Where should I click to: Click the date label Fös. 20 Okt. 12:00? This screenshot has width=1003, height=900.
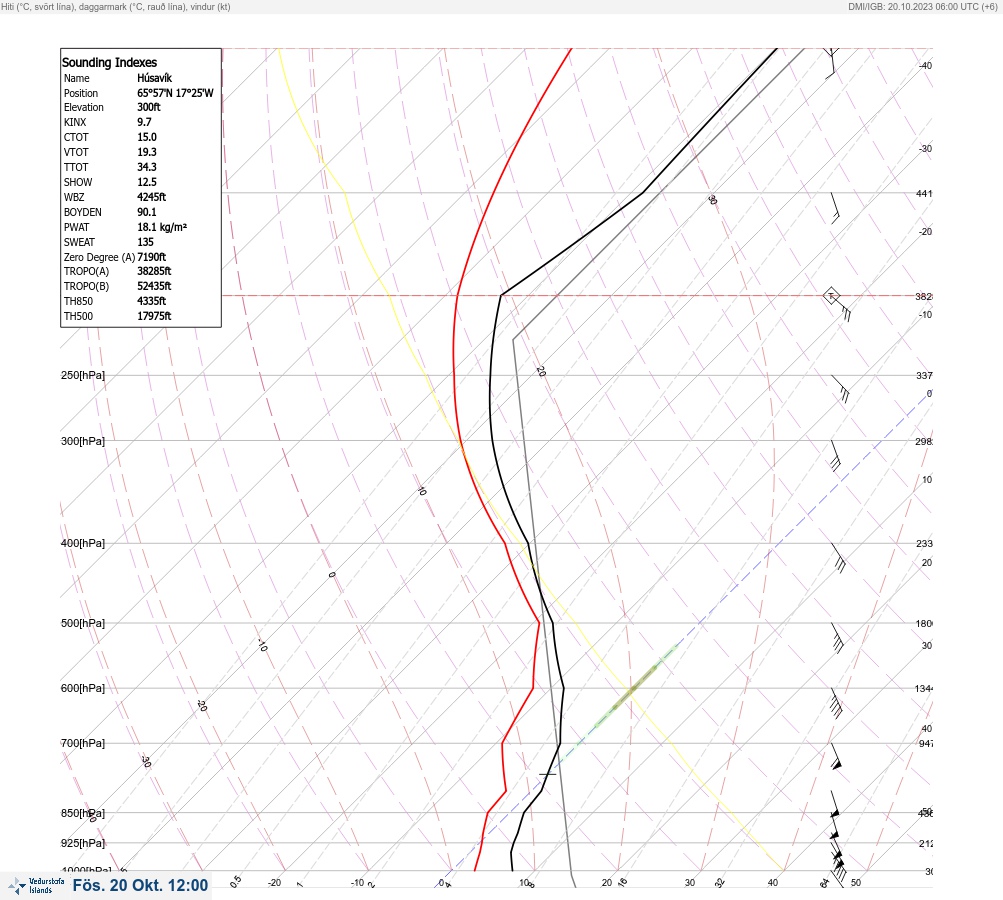click(x=140, y=885)
